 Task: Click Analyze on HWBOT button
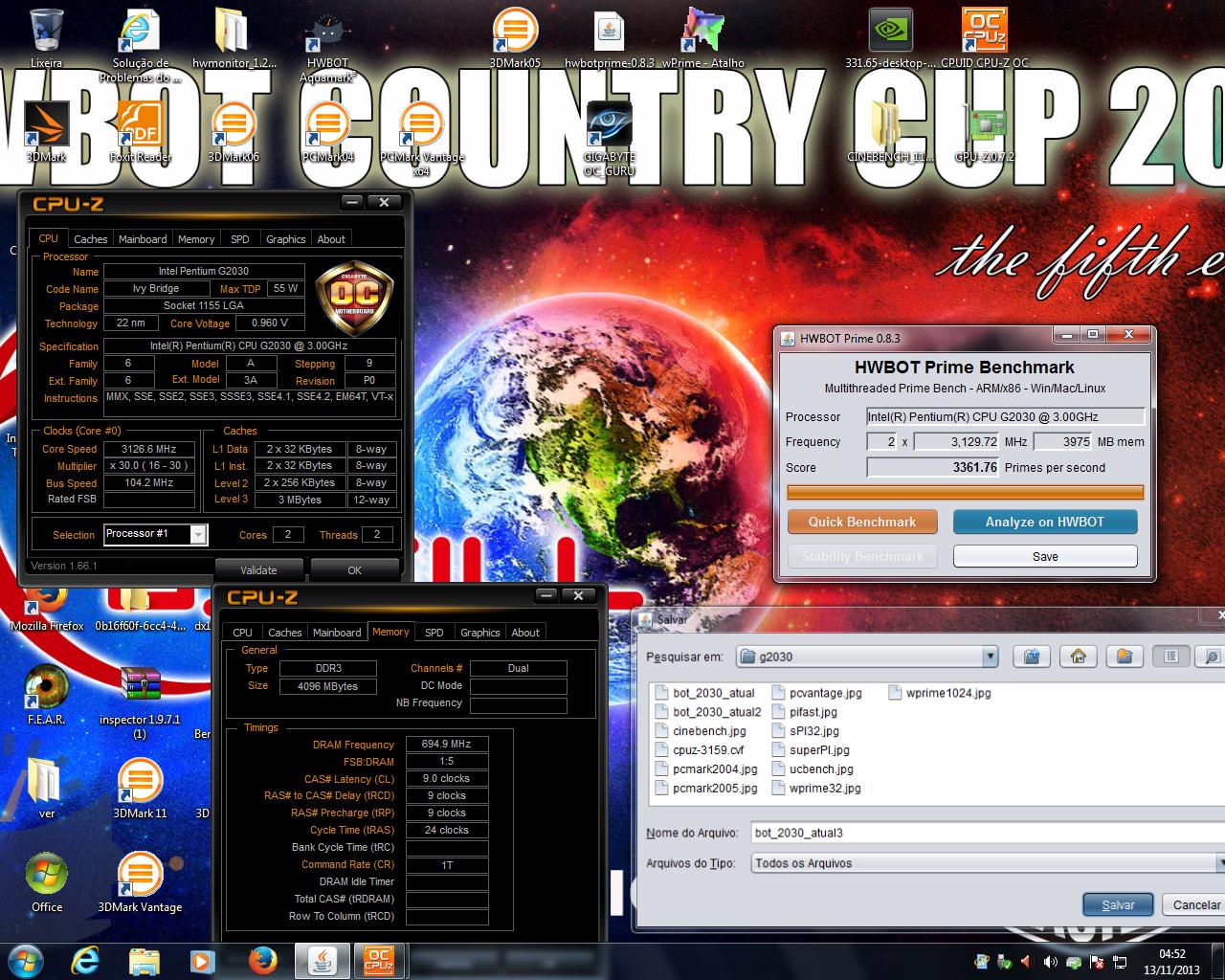point(1045,522)
